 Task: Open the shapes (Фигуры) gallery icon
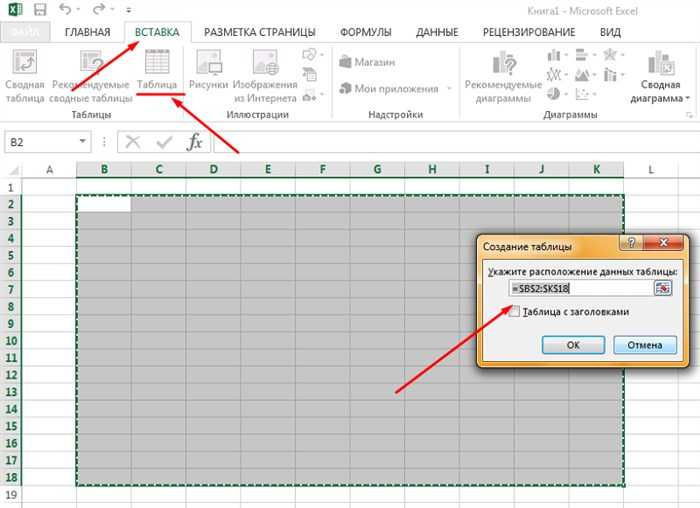point(309,55)
